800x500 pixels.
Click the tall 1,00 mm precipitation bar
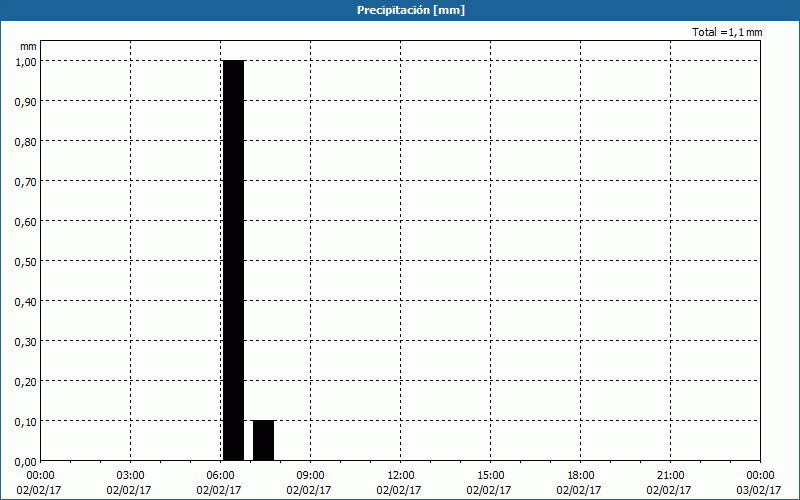(234, 260)
